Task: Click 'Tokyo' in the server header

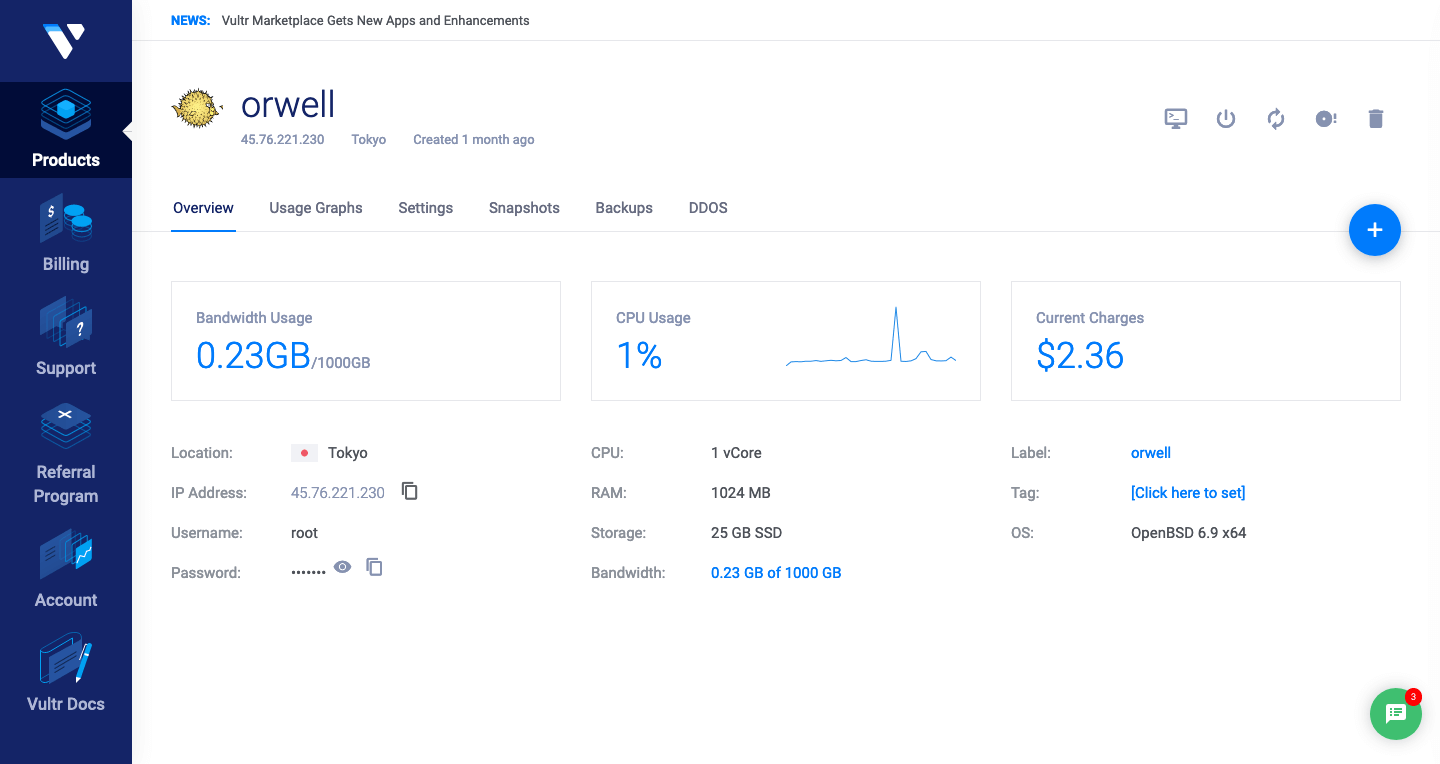Action: coord(369,139)
